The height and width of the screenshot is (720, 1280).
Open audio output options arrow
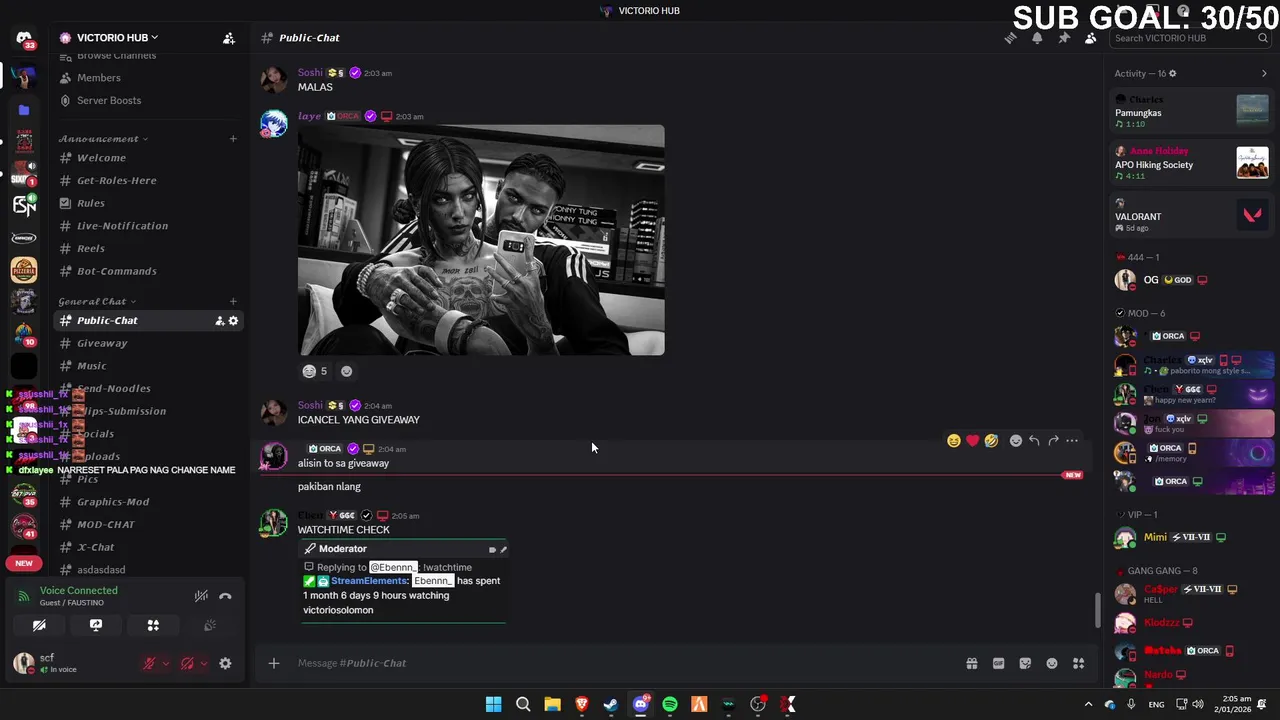204,663
